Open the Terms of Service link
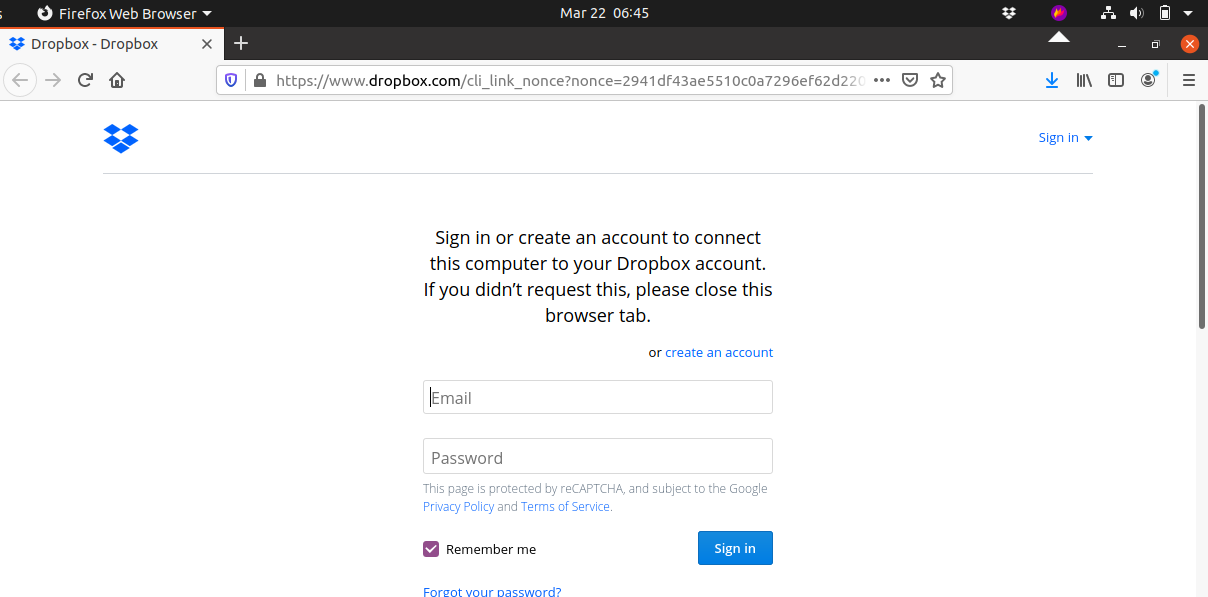Viewport: 1208px width, 597px height. click(x=565, y=506)
